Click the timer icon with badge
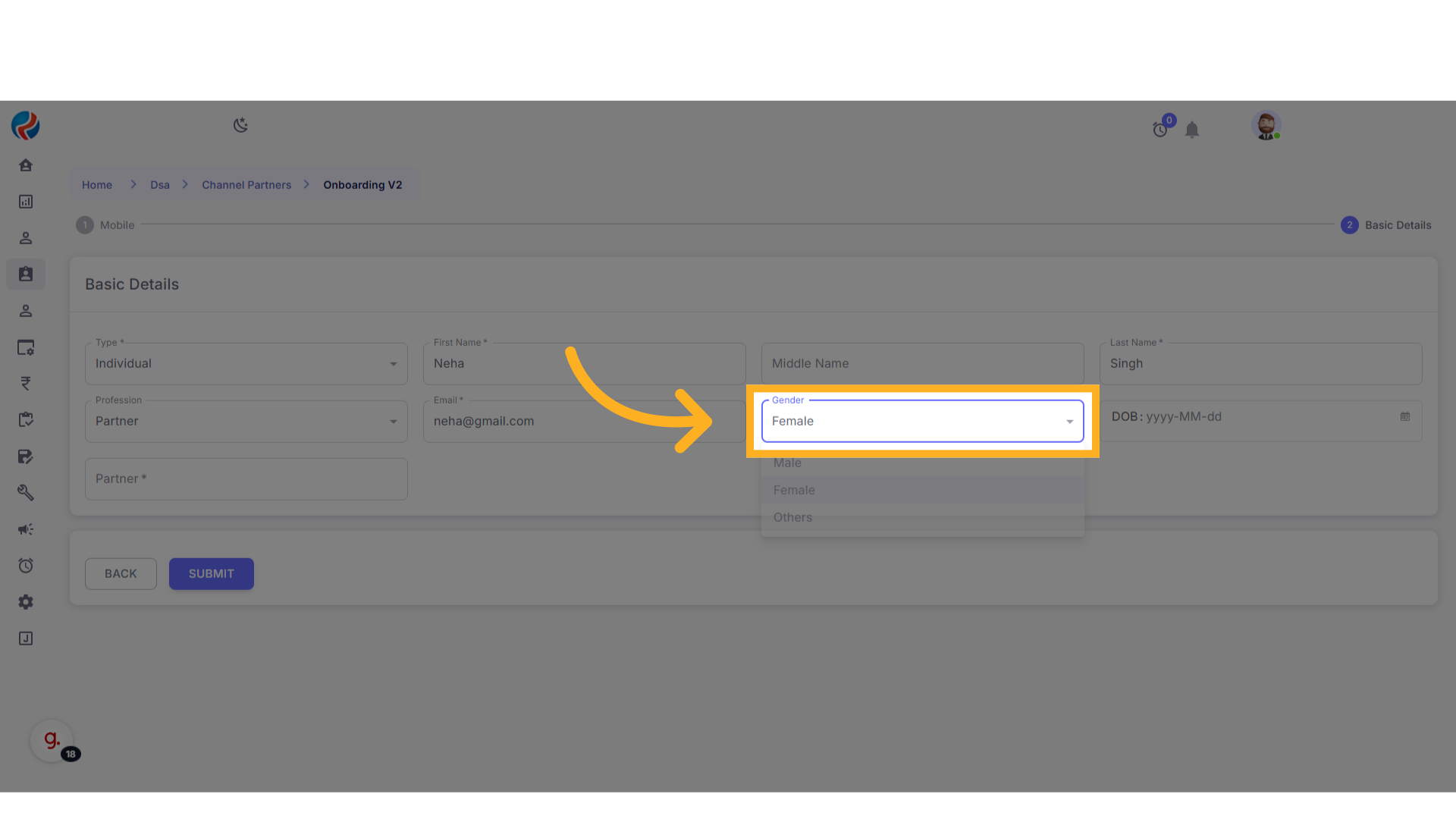 1160,130
